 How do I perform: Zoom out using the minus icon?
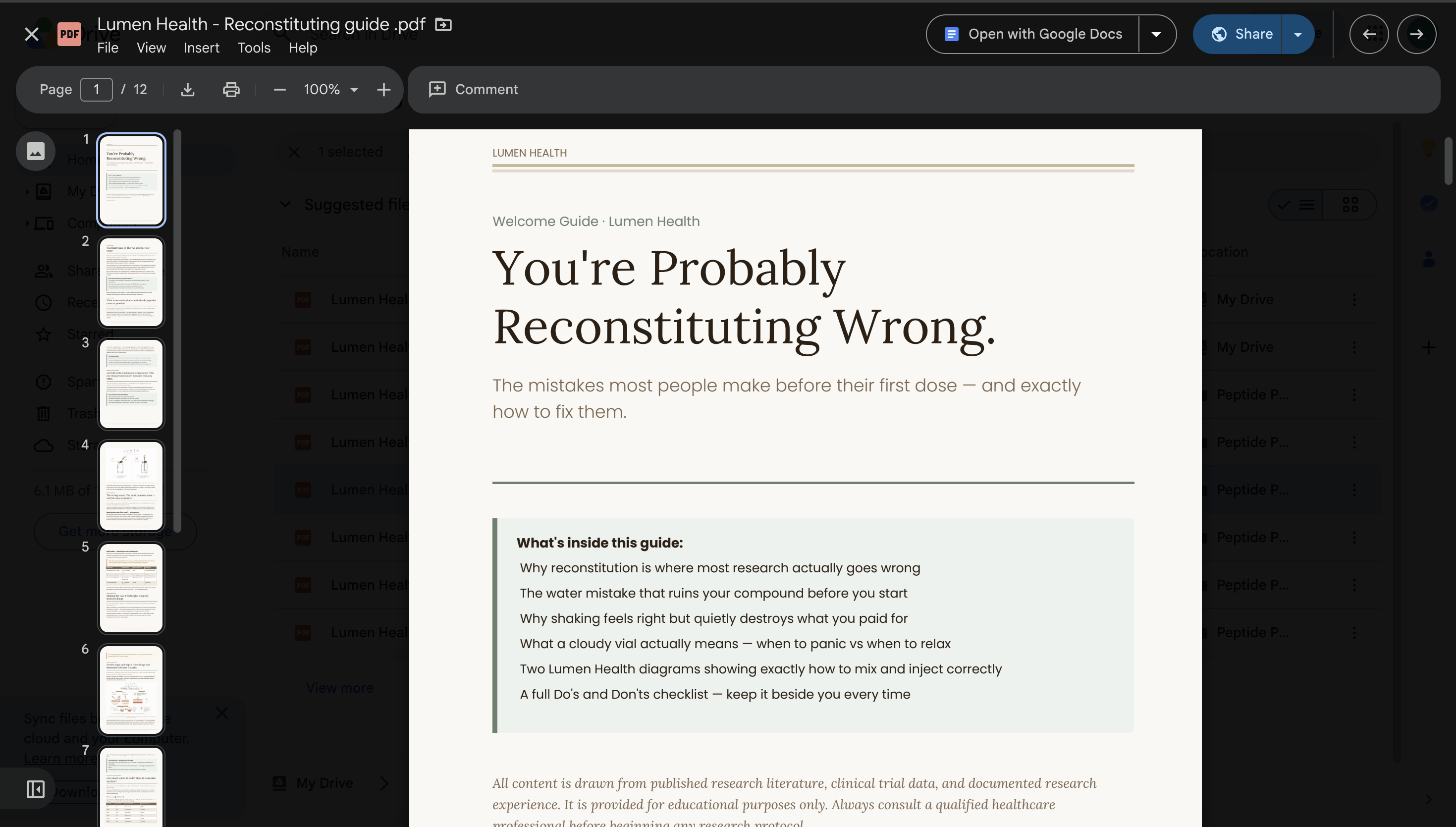[279, 89]
